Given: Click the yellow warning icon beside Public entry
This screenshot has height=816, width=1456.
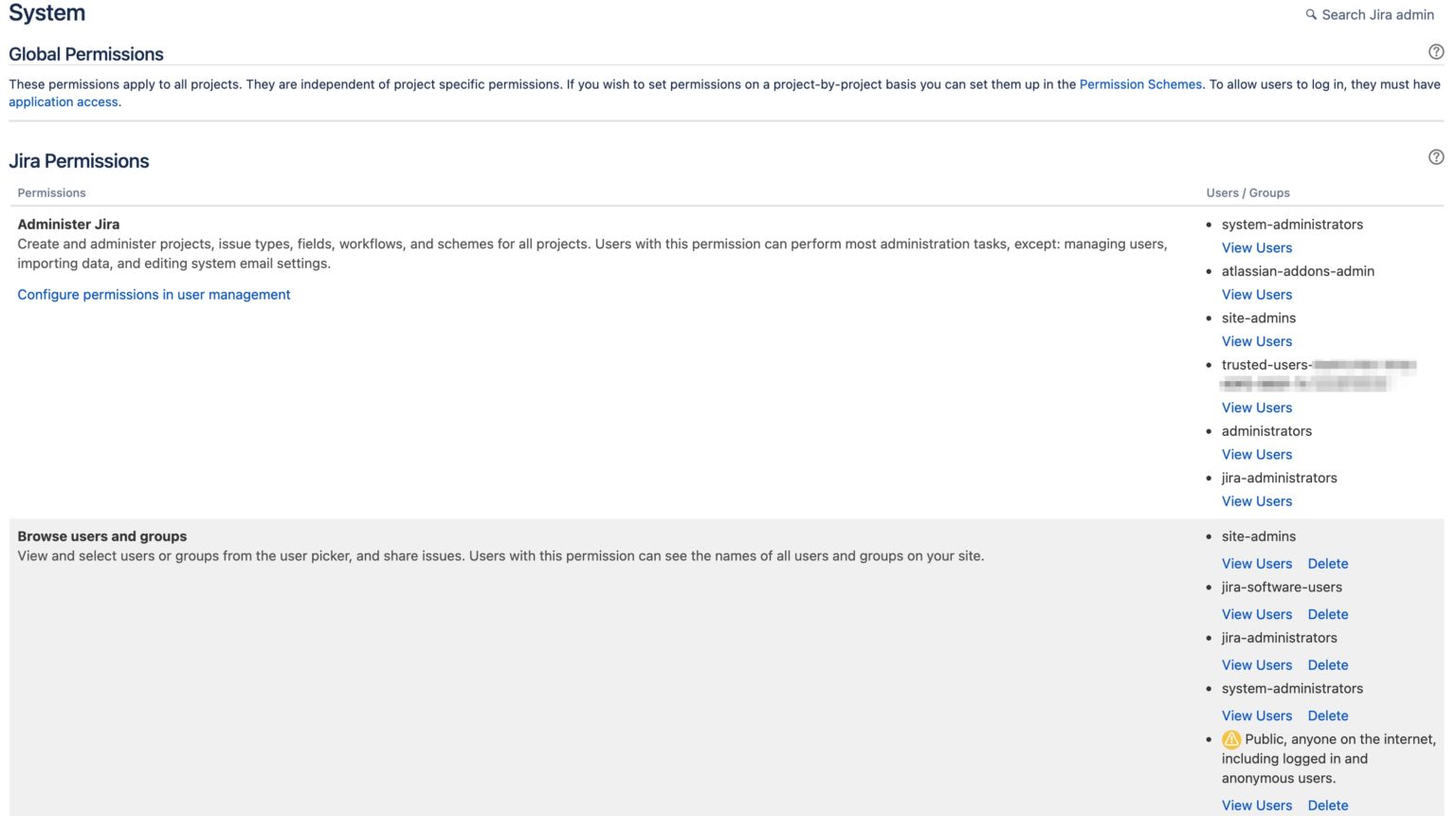Looking at the screenshot, I should 1231,739.
